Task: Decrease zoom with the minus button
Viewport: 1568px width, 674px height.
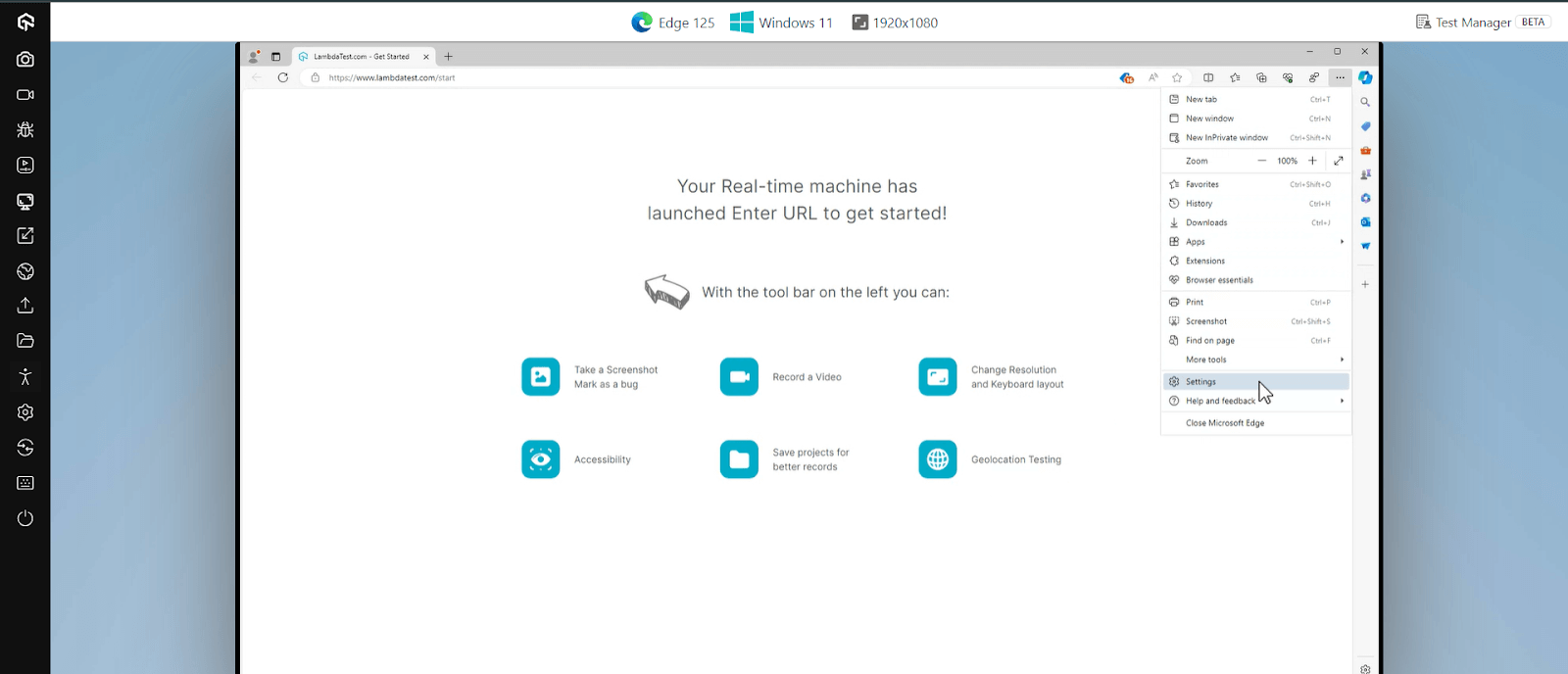Action: click(x=1262, y=161)
